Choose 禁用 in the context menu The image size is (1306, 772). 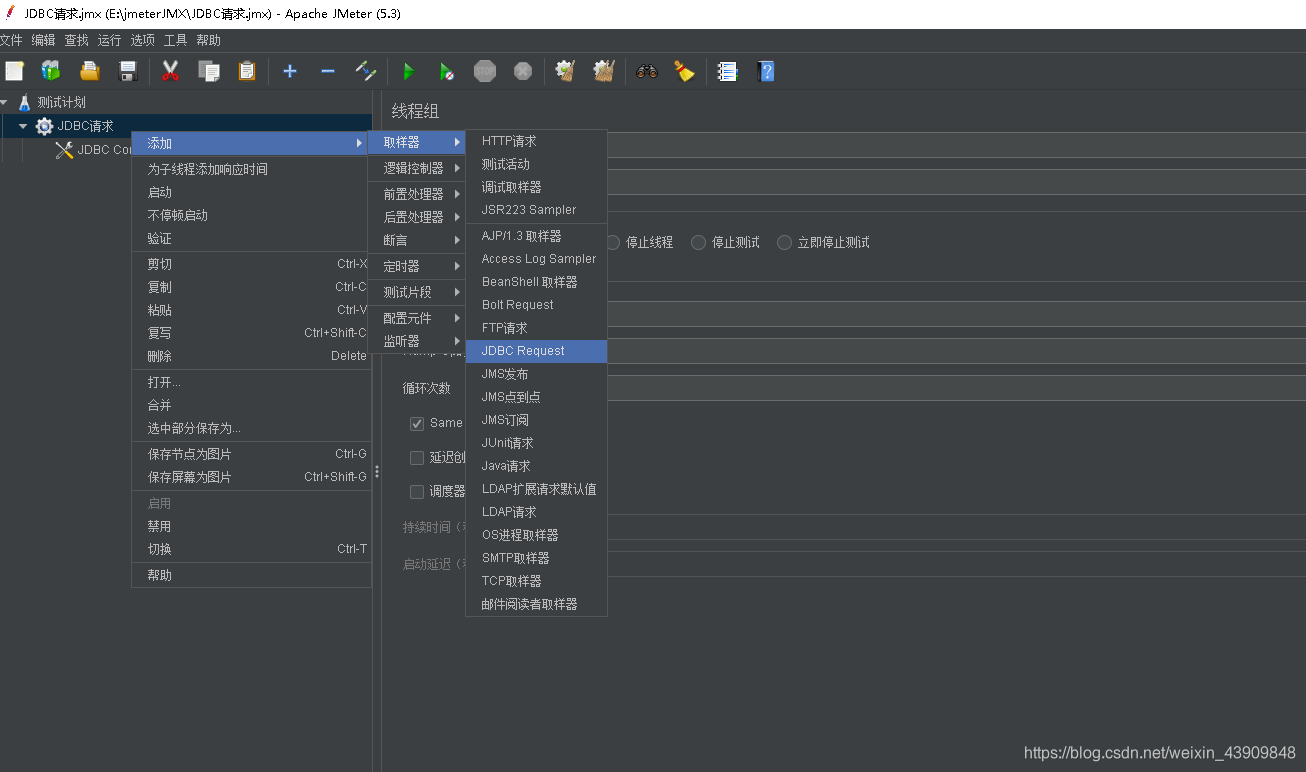point(251,526)
